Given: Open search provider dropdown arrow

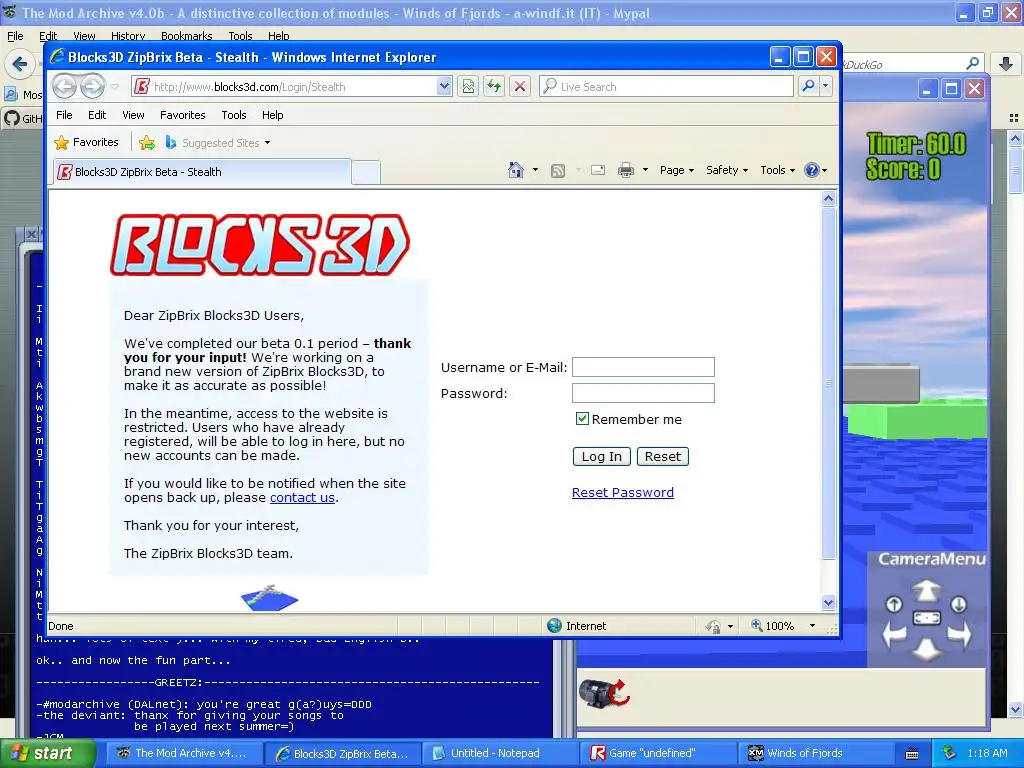Looking at the screenshot, I should [825, 86].
